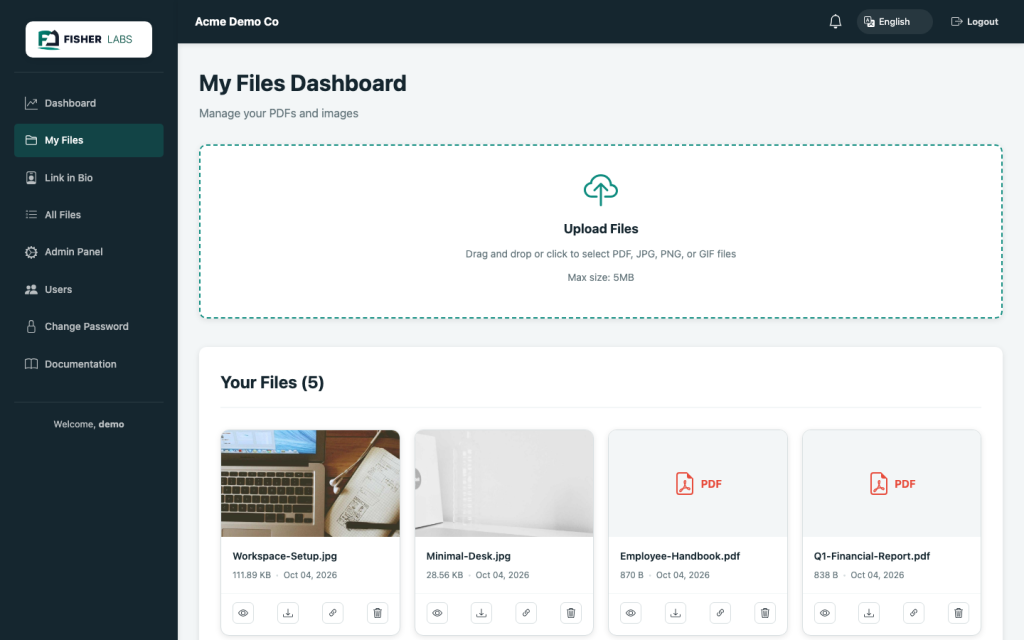Open the English language selector
Screen dimensions: 1024x640
point(894,22)
